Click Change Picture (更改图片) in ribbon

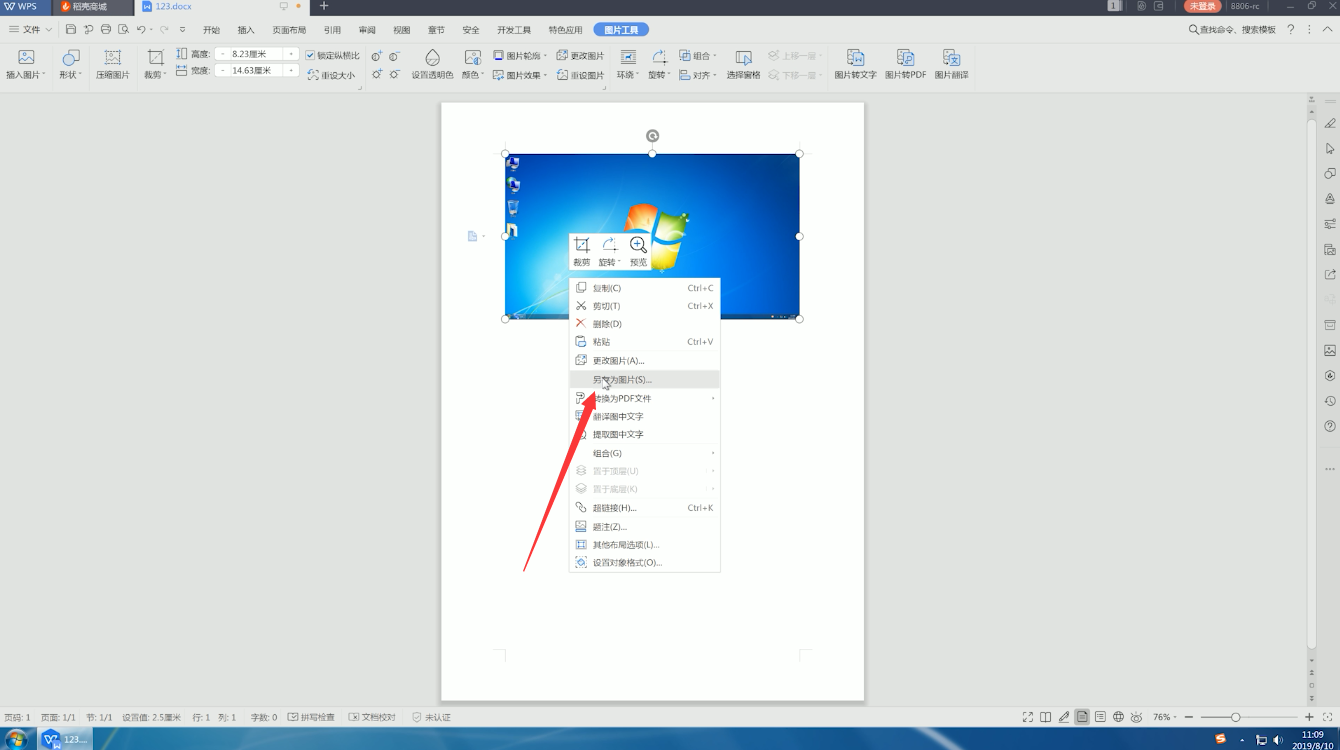[x=580, y=56]
